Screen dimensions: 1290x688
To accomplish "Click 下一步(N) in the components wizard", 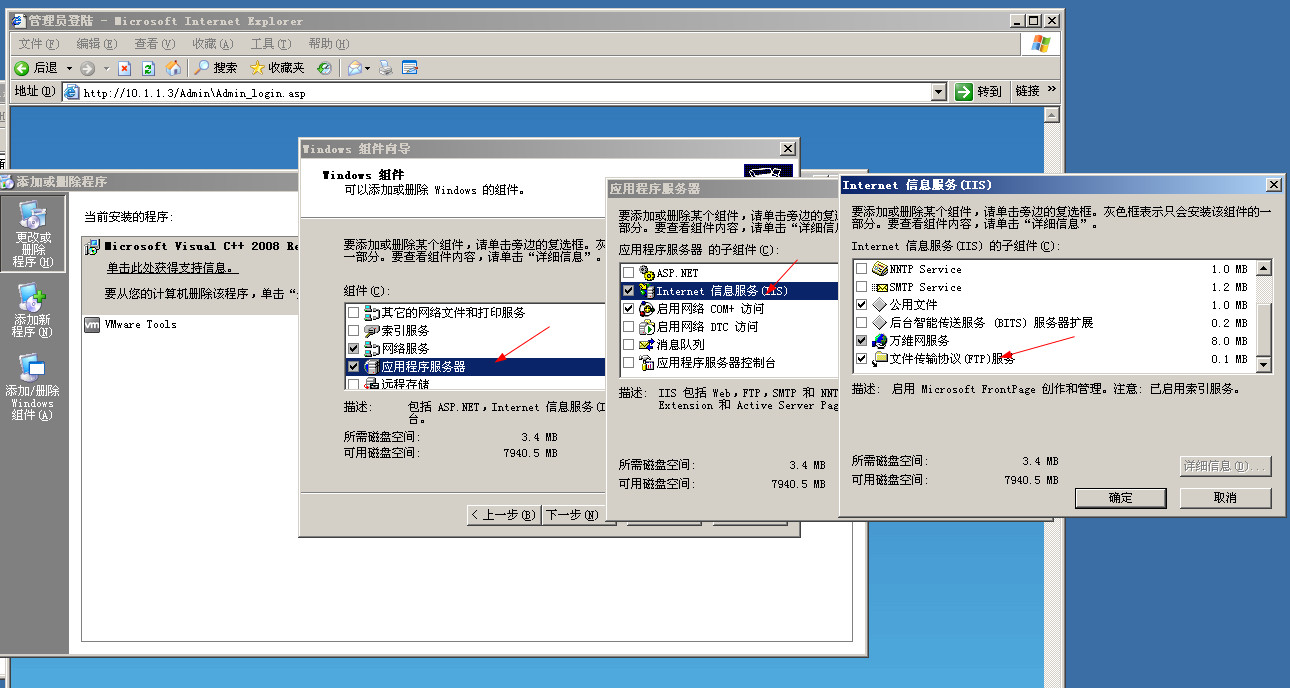I will (x=572, y=515).
